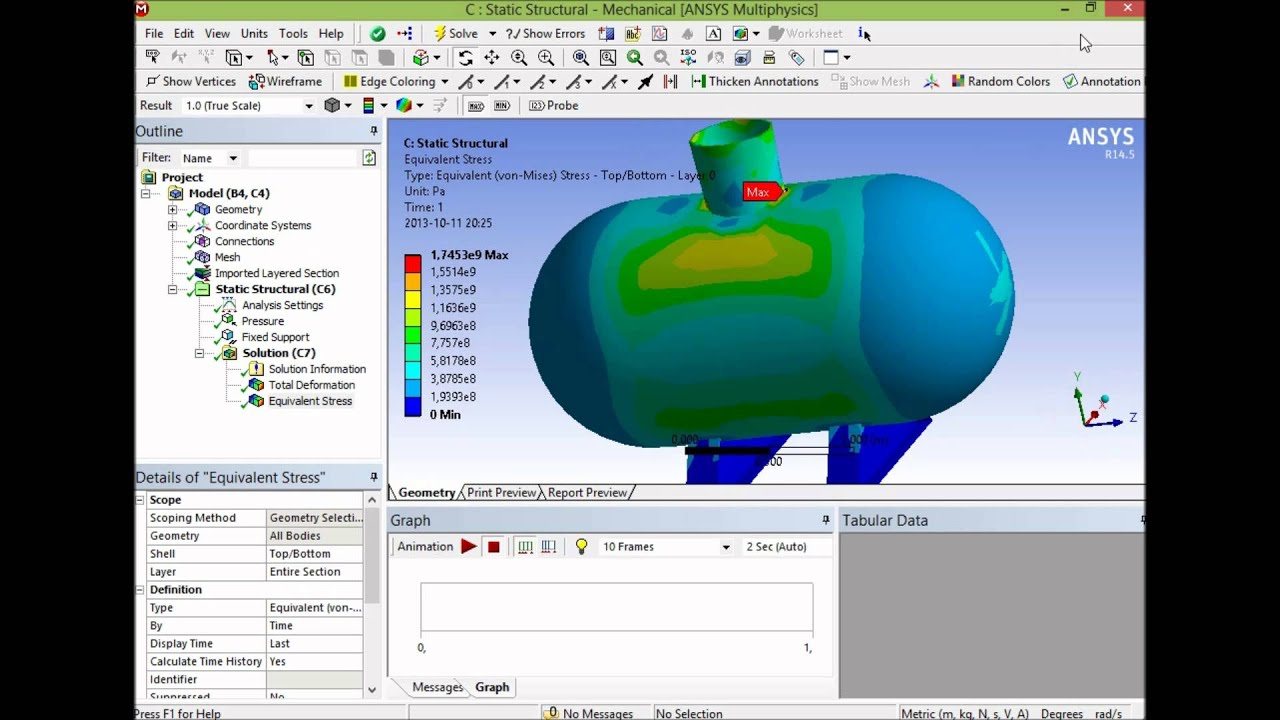Open the Tools menu
Screen dimensions: 1280x720
click(293, 33)
